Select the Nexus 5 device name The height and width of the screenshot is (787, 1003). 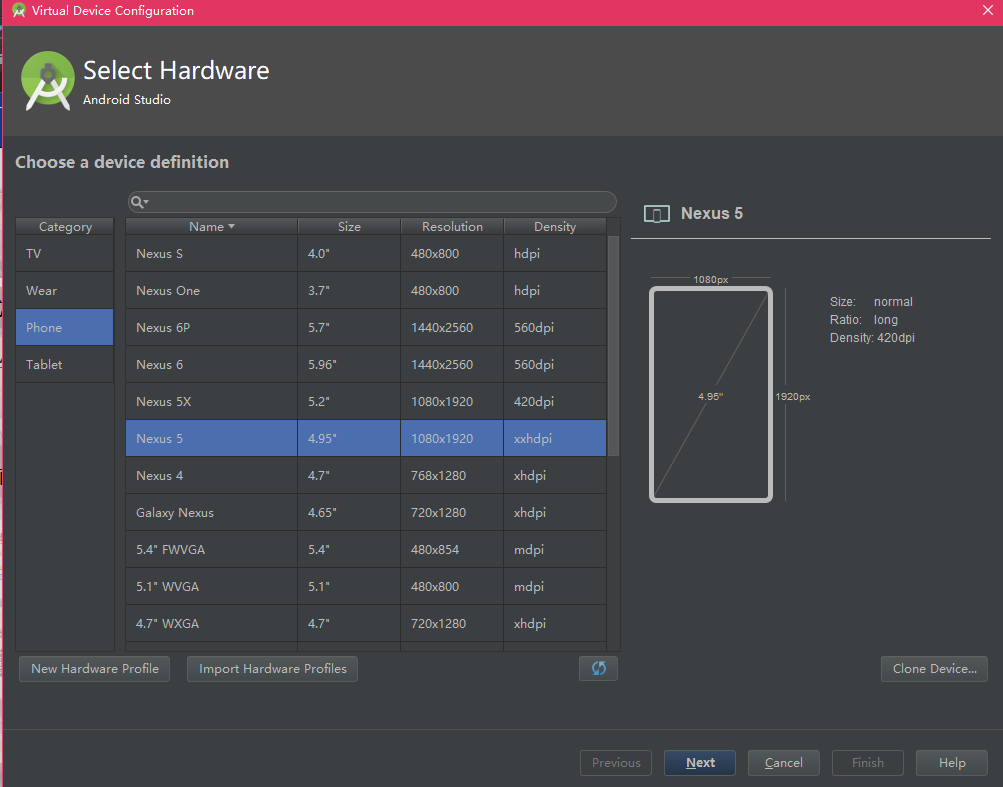point(159,439)
